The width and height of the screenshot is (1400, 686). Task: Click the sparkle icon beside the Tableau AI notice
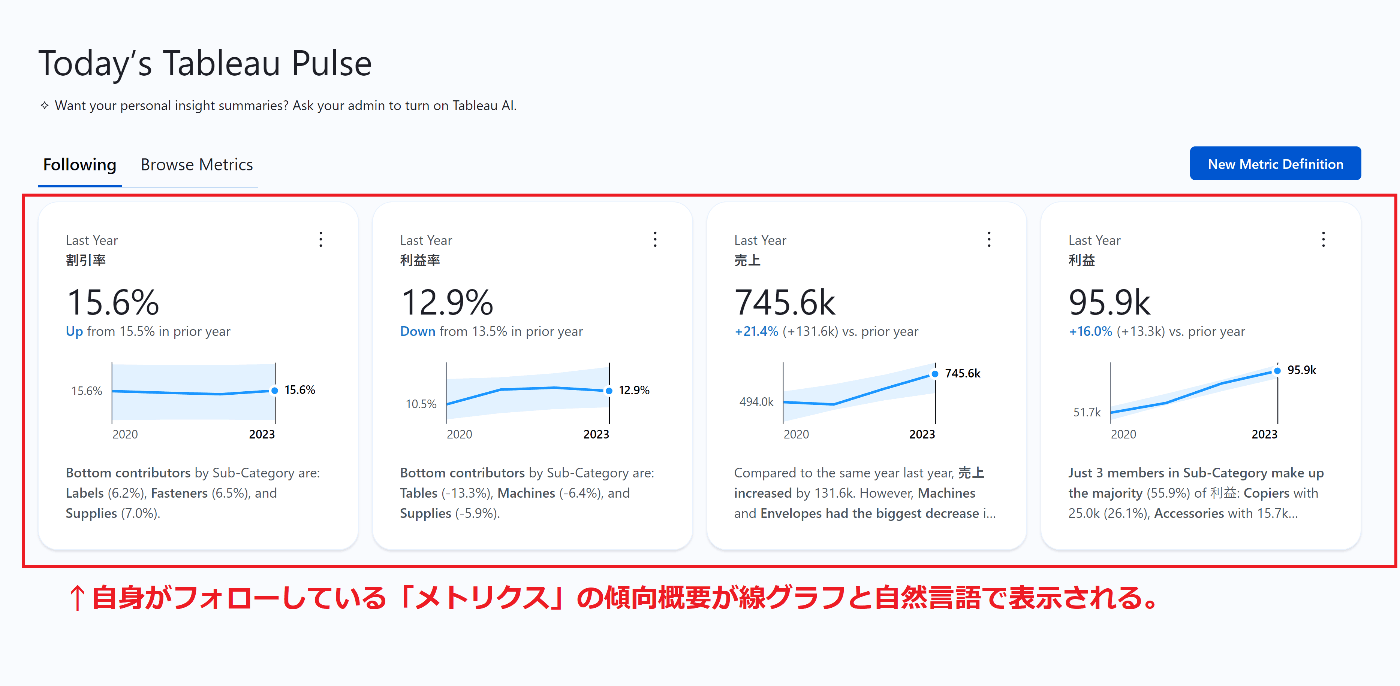[44, 105]
